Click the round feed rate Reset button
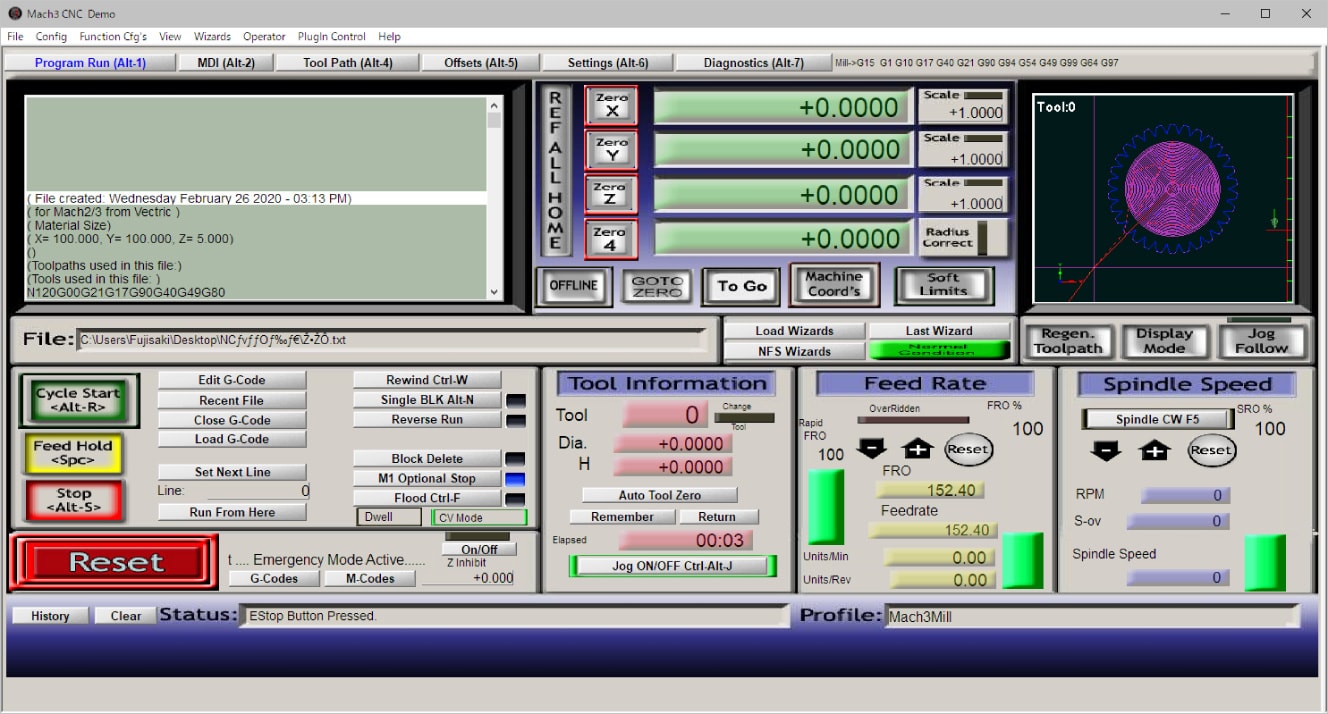Image resolution: width=1328 pixels, height=714 pixels. pos(967,449)
